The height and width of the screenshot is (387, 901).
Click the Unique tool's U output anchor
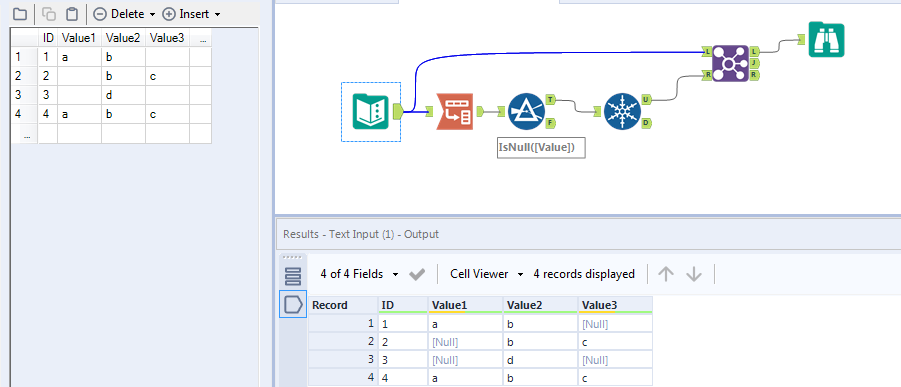646,99
